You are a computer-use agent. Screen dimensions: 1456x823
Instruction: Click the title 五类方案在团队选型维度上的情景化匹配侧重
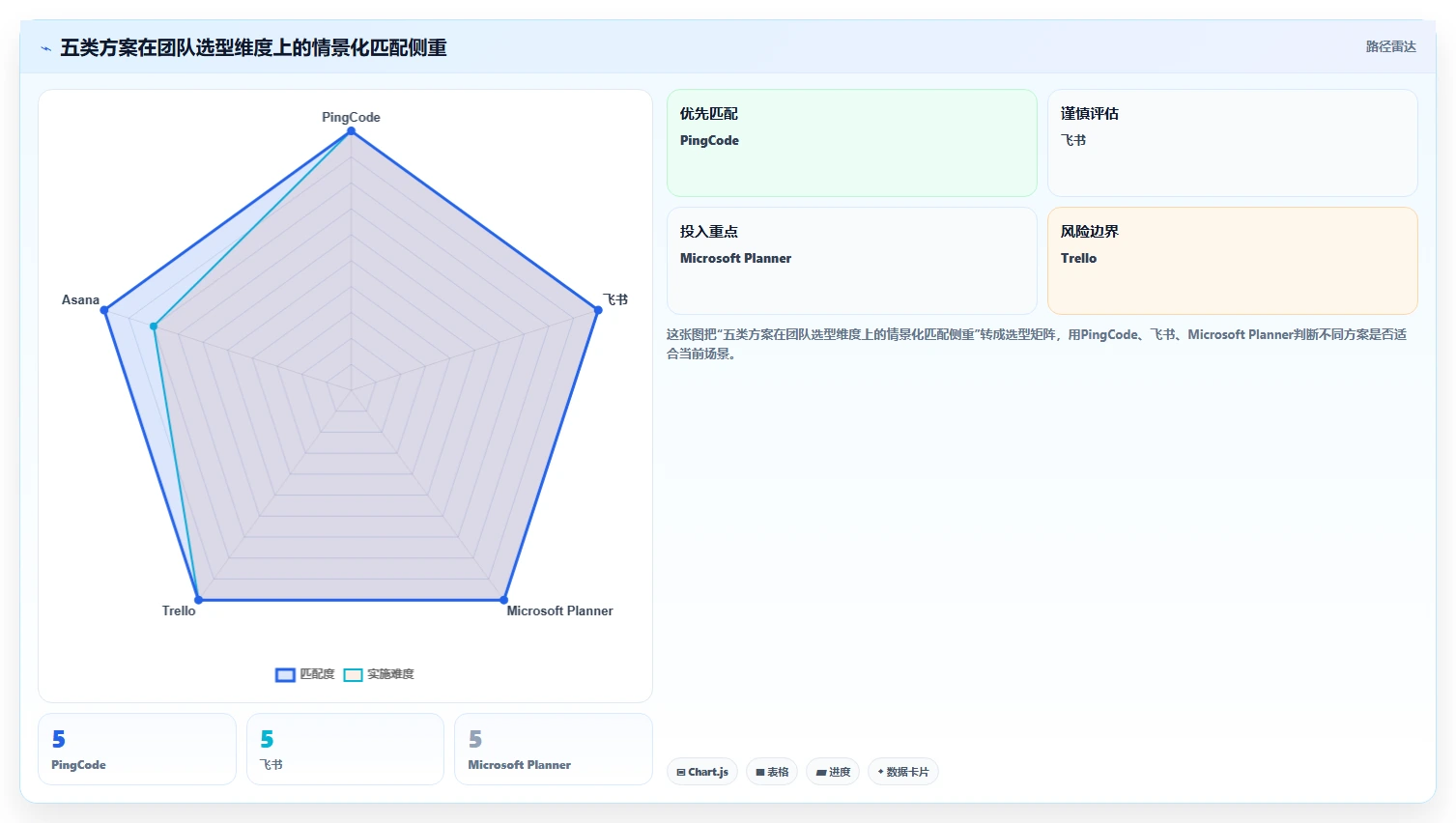tap(253, 47)
